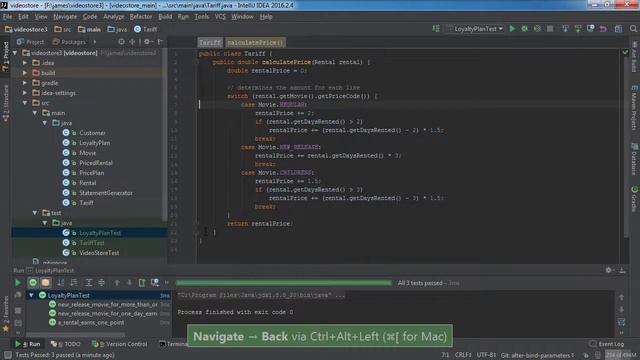Click calculatePrice() breadcrumb in editor

(255, 42)
